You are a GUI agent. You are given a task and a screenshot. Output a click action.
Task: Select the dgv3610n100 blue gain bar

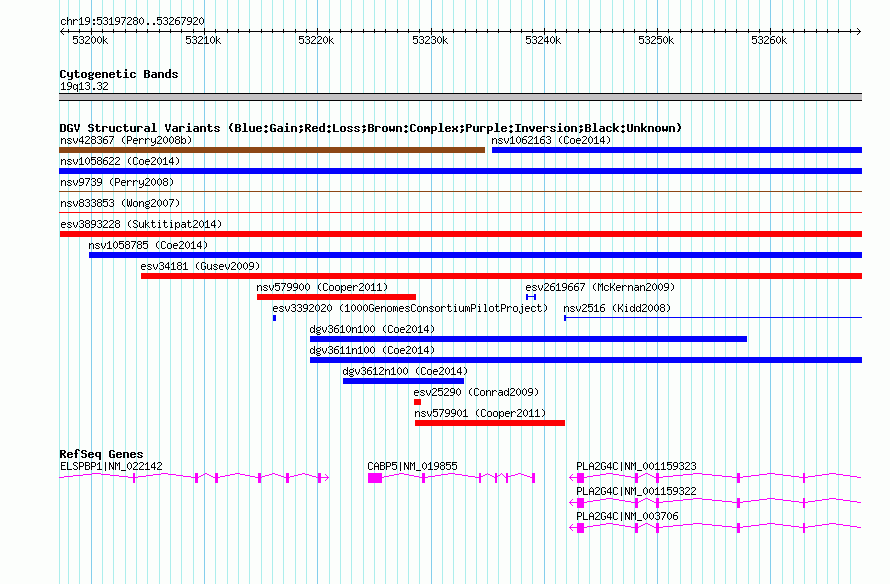point(528,339)
